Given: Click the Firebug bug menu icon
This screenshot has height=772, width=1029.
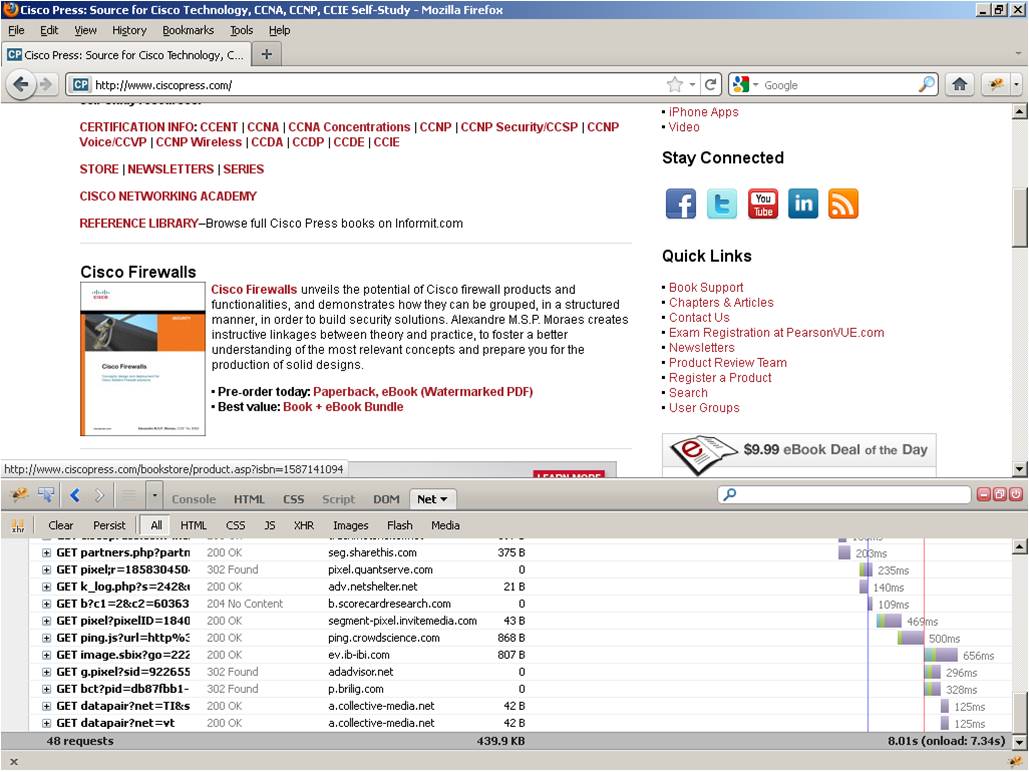Looking at the screenshot, I should pos(19,495).
